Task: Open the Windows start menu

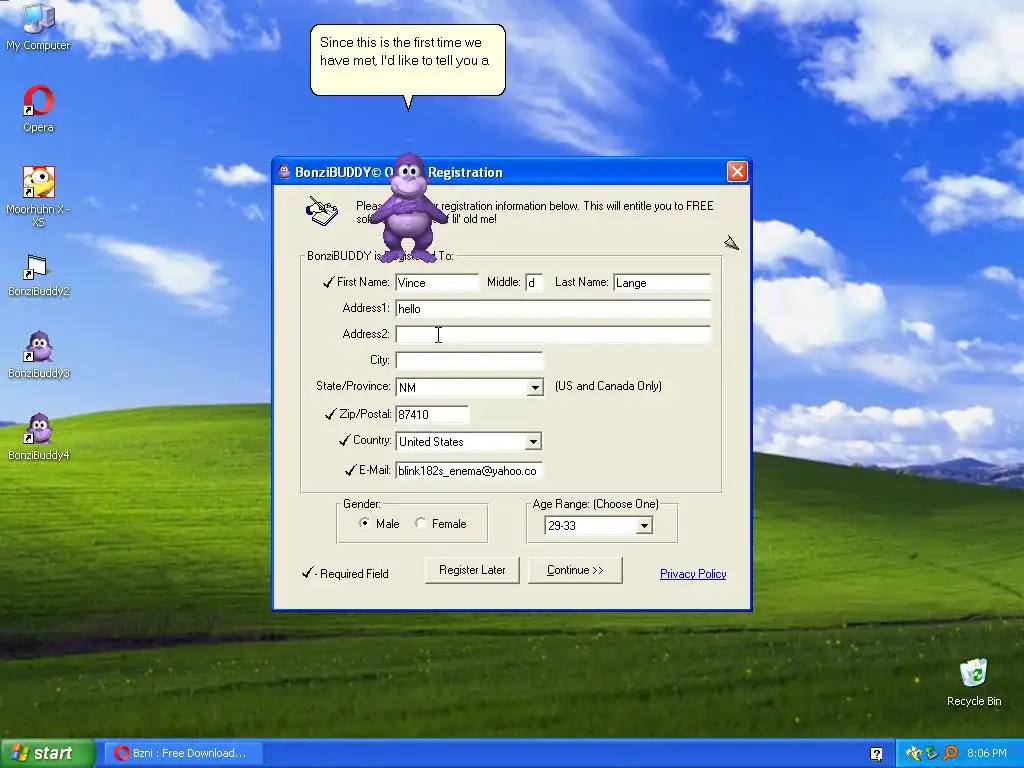Action: click(47, 753)
